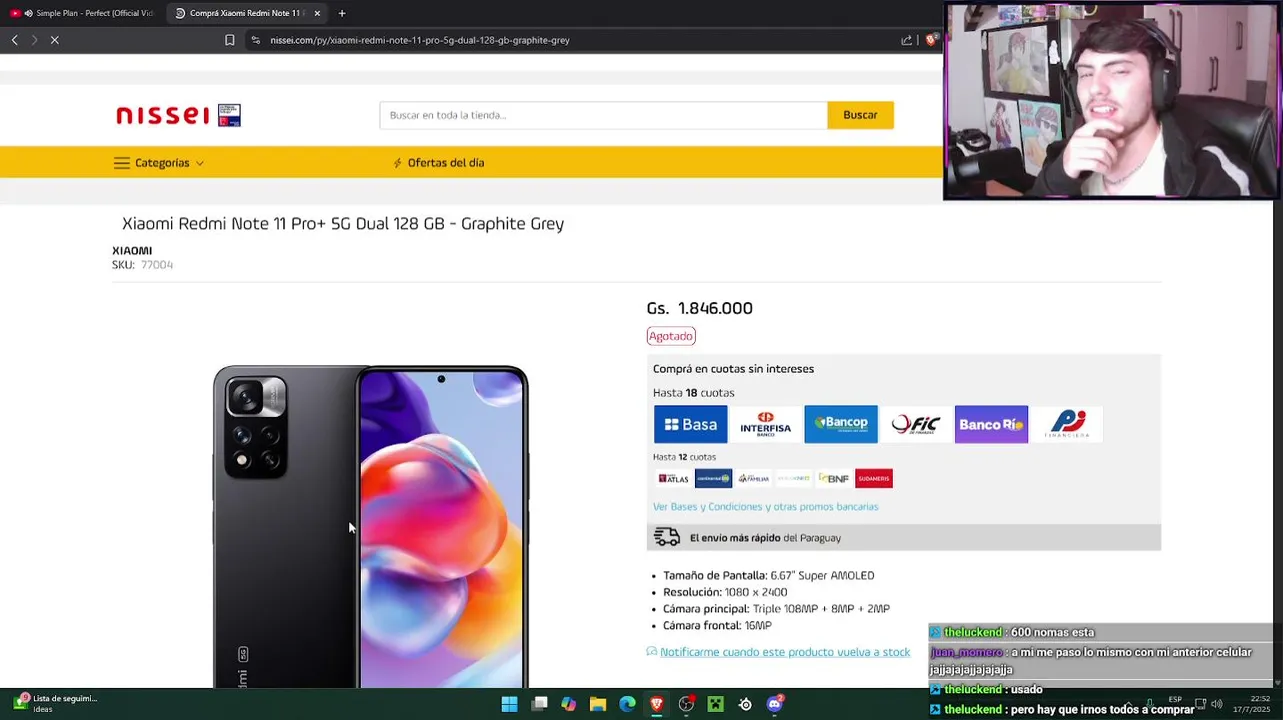Screen dimensions: 1283x720
Task: Open Microsoft Edge from the taskbar
Action: click(628, 704)
